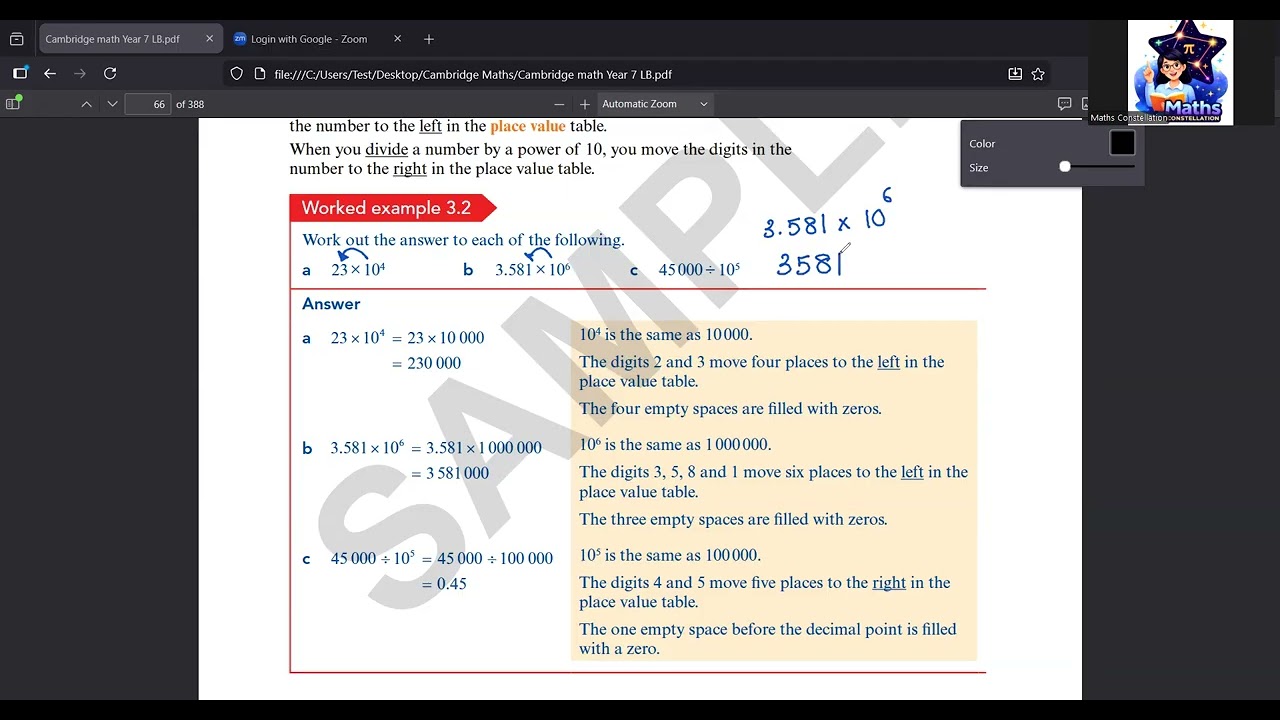Open the Color swatch in draw panel
Viewport: 1280px width, 720px height.
pos(1122,143)
